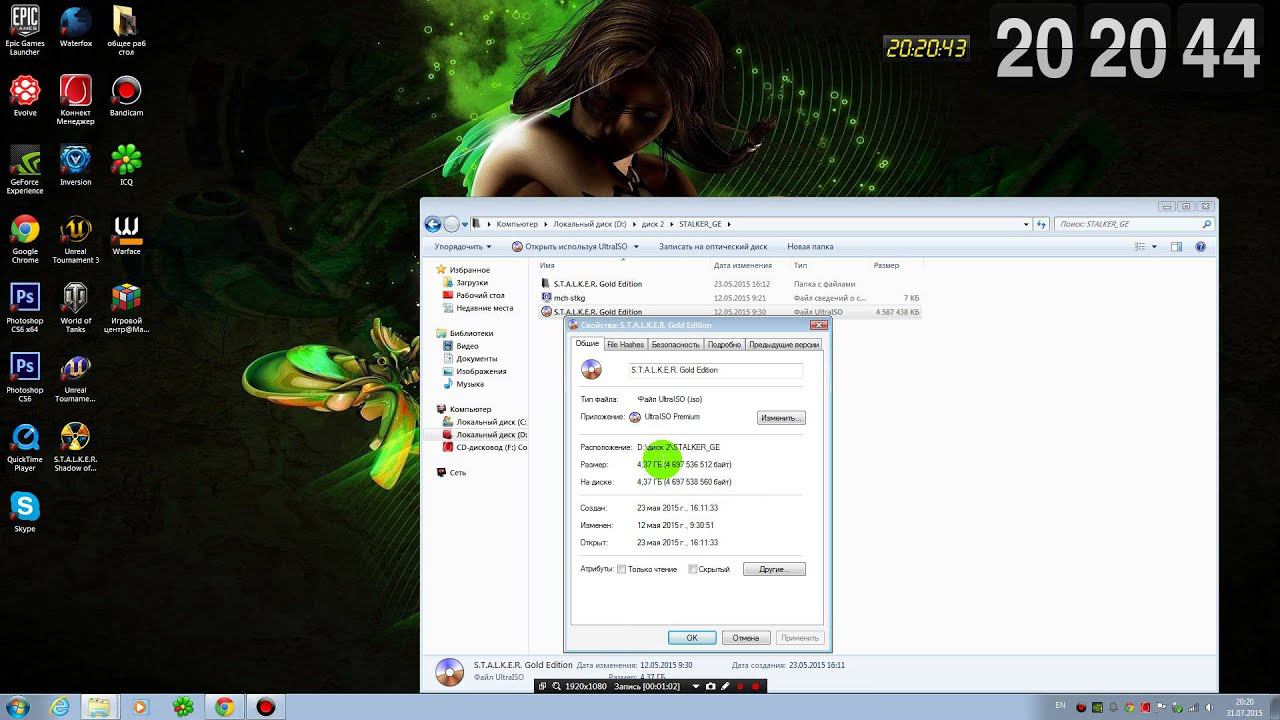
Task: Select the GeForce Experience desktop icon
Action: click(x=25, y=170)
